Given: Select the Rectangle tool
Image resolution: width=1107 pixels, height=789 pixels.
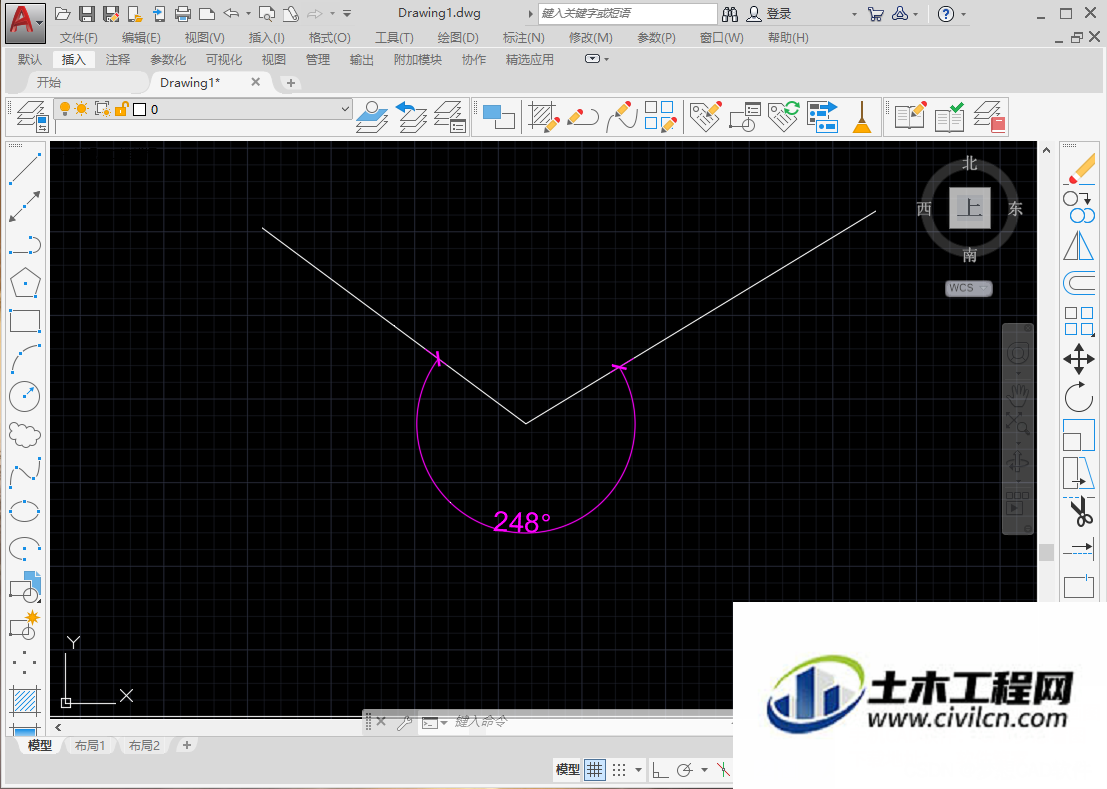Looking at the screenshot, I should 25,321.
